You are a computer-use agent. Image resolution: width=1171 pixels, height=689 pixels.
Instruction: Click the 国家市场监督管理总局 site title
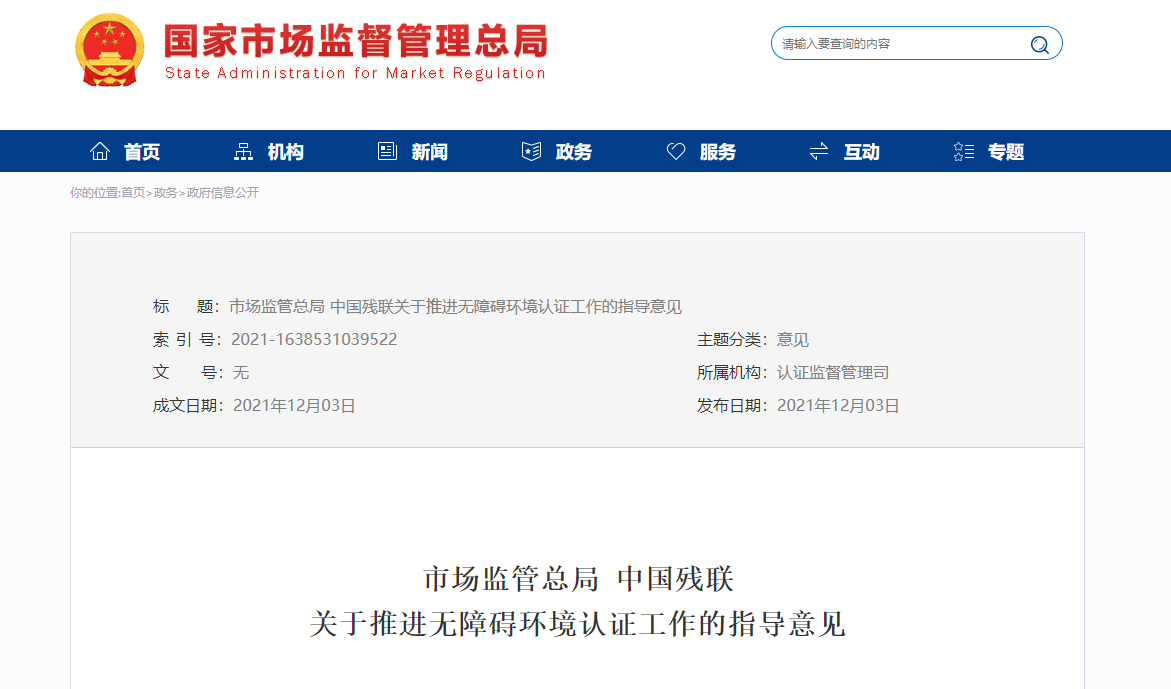[x=355, y=40]
